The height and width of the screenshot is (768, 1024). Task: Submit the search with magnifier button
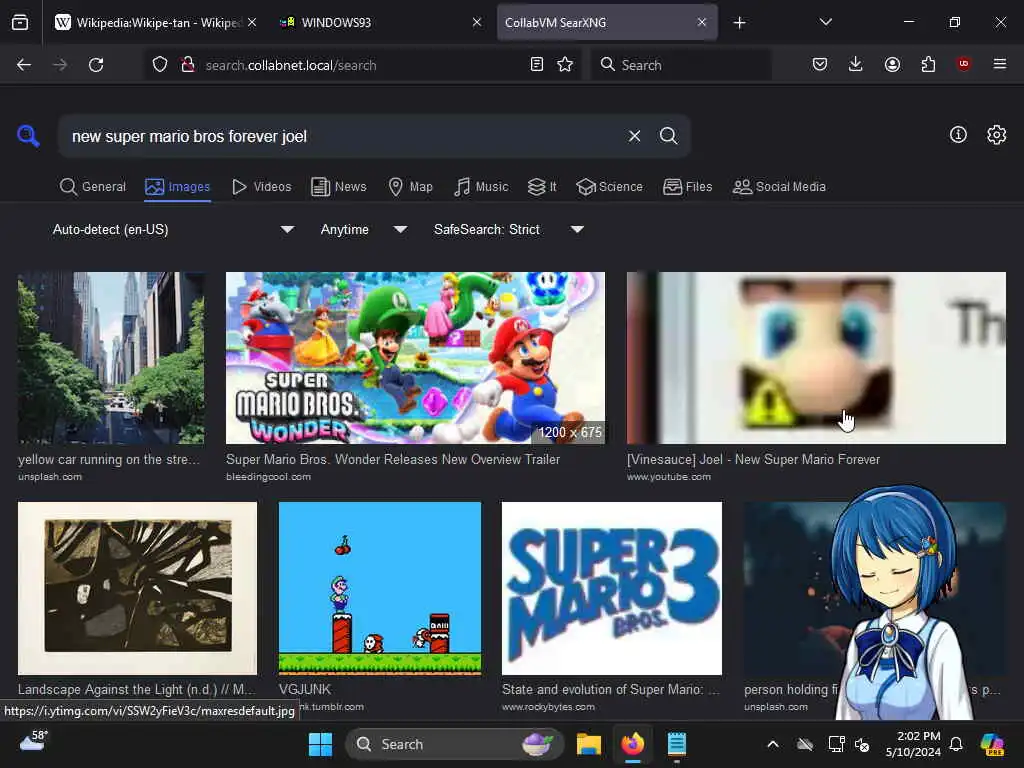click(x=668, y=136)
